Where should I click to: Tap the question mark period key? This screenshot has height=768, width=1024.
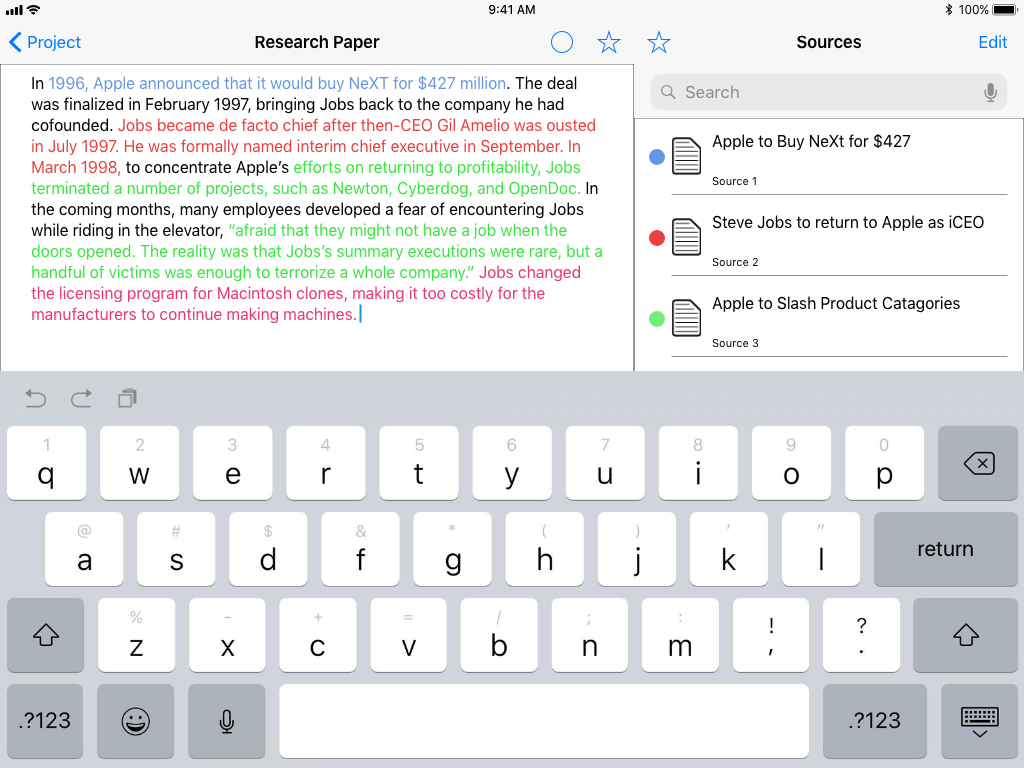(x=861, y=635)
